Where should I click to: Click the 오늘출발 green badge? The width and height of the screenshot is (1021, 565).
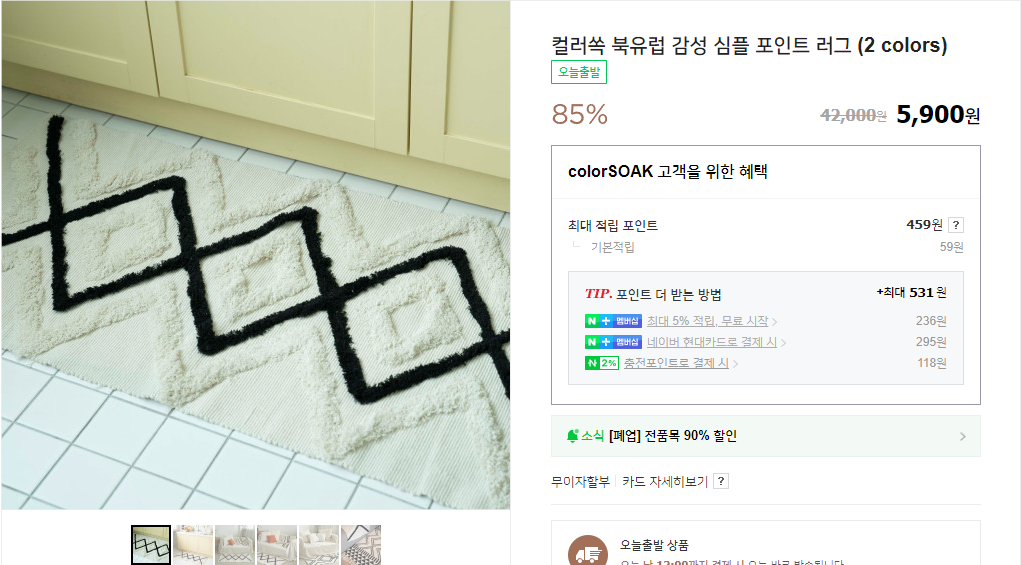(x=579, y=72)
